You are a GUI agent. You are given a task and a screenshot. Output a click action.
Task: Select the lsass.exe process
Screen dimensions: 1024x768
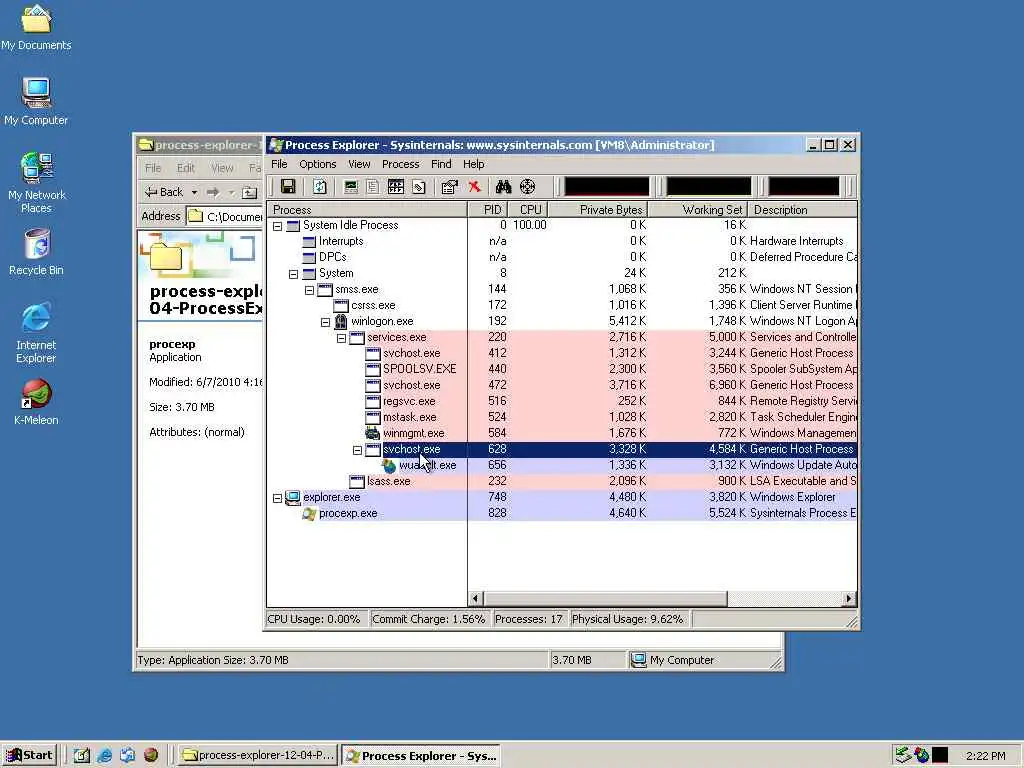point(562,481)
